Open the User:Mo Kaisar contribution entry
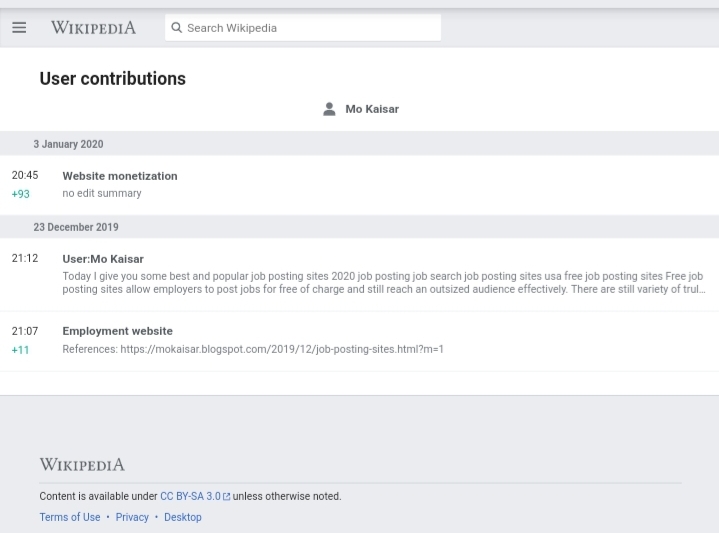The width and height of the screenshot is (719, 533). tap(103, 259)
